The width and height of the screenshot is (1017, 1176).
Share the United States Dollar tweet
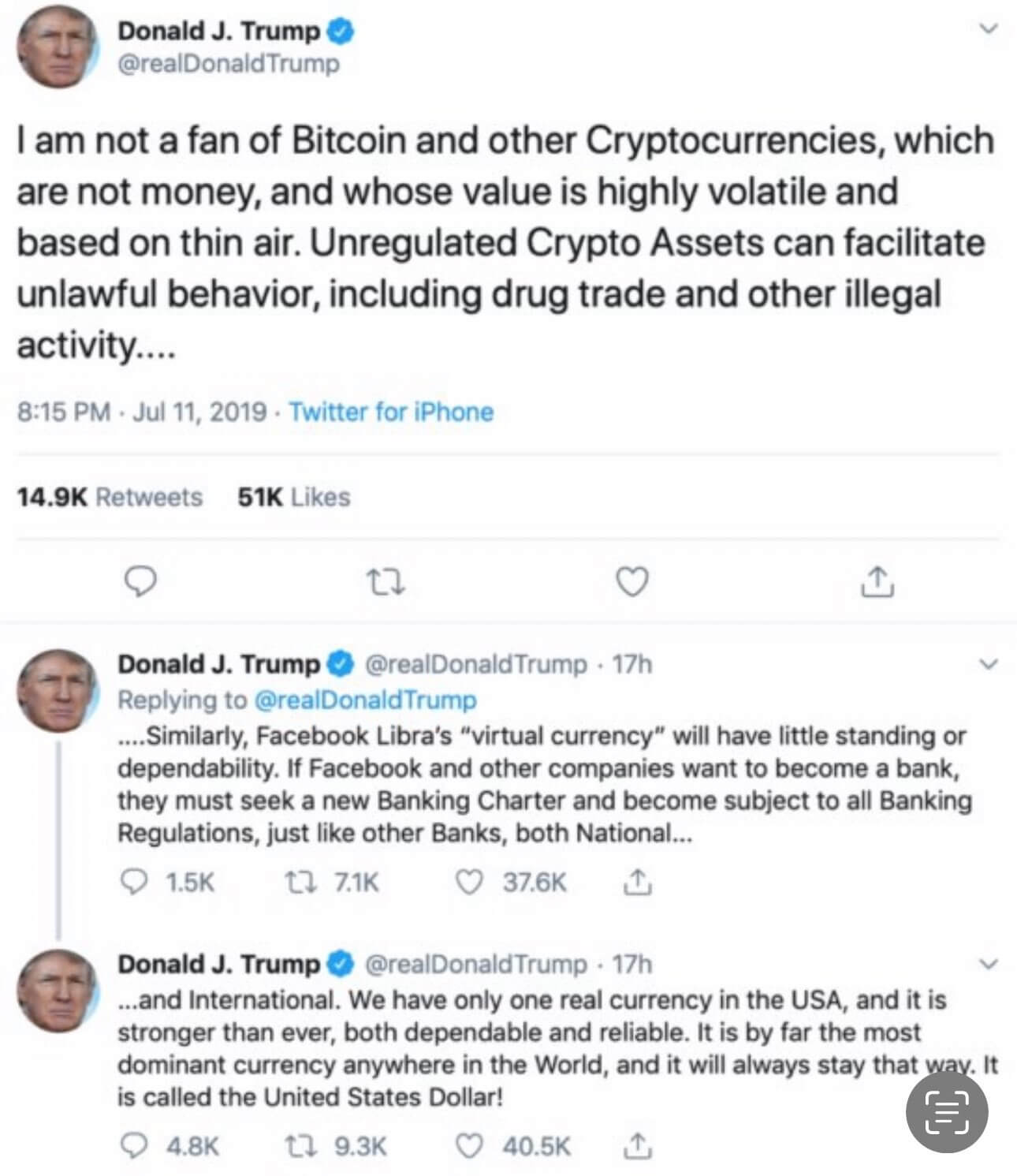[637, 1145]
